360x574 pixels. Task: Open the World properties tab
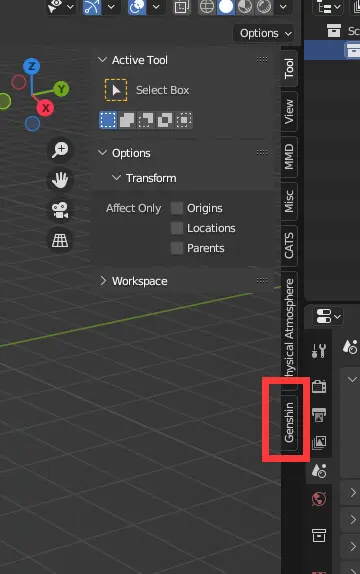click(x=319, y=499)
